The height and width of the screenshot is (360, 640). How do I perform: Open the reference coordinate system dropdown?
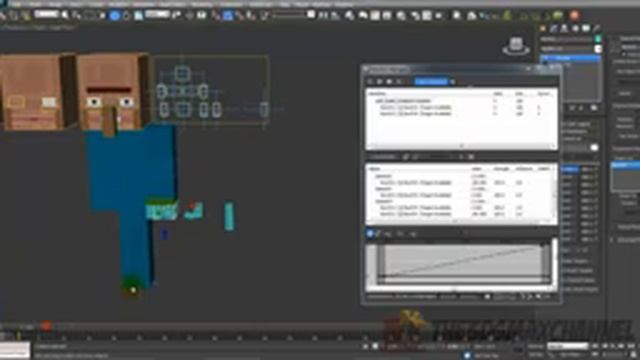pos(158,15)
